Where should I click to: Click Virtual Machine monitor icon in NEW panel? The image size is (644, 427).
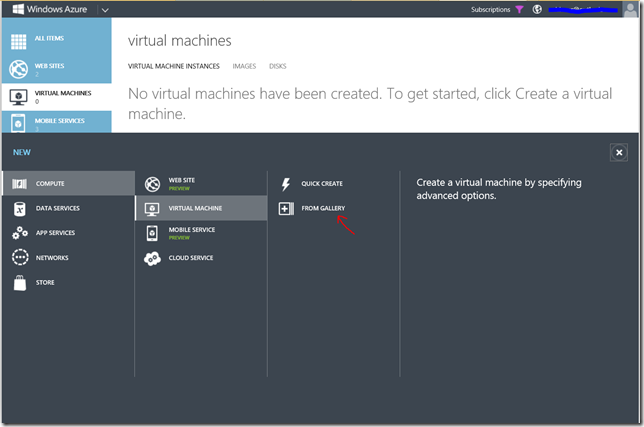[152, 209]
